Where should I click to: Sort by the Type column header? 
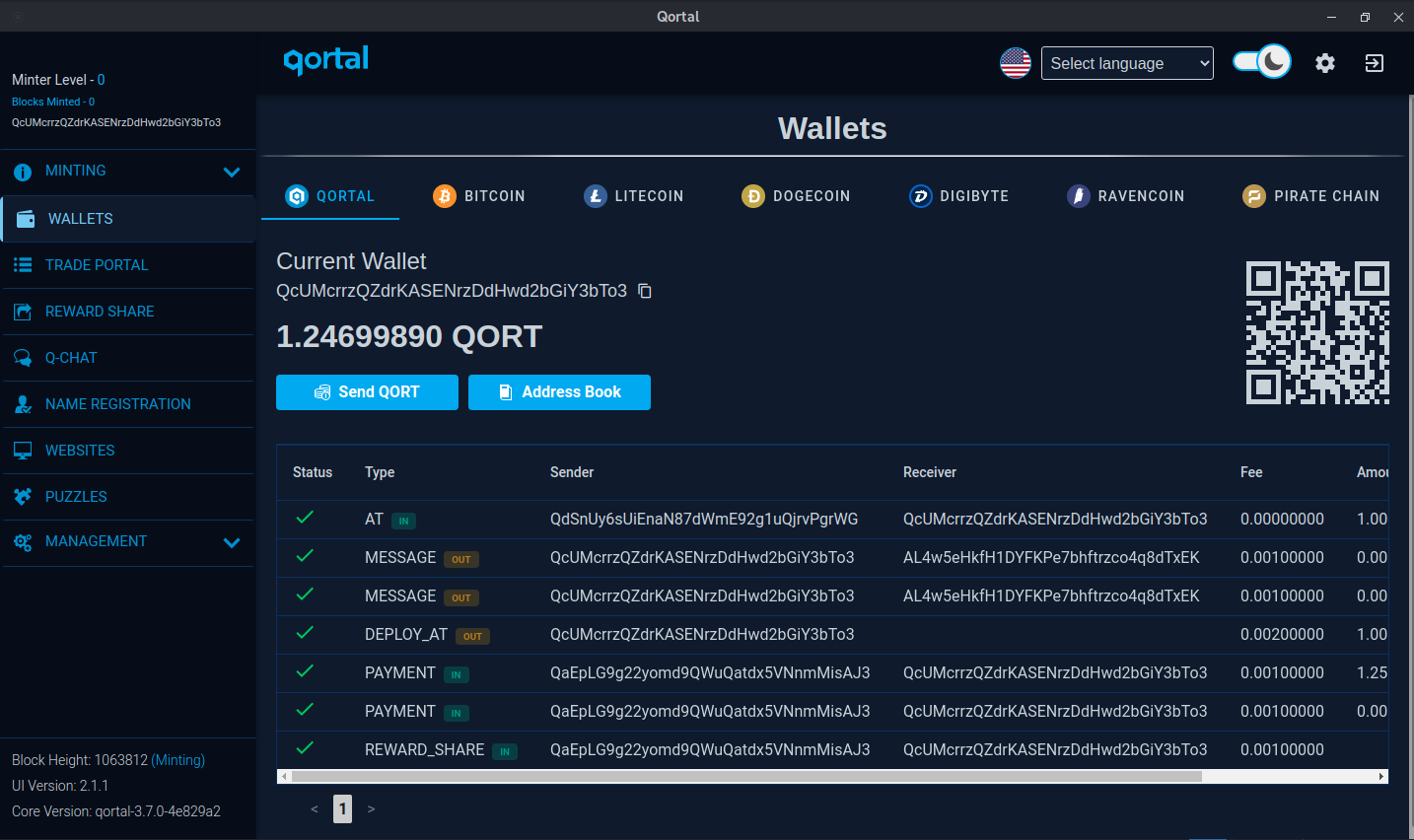[x=380, y=472]
